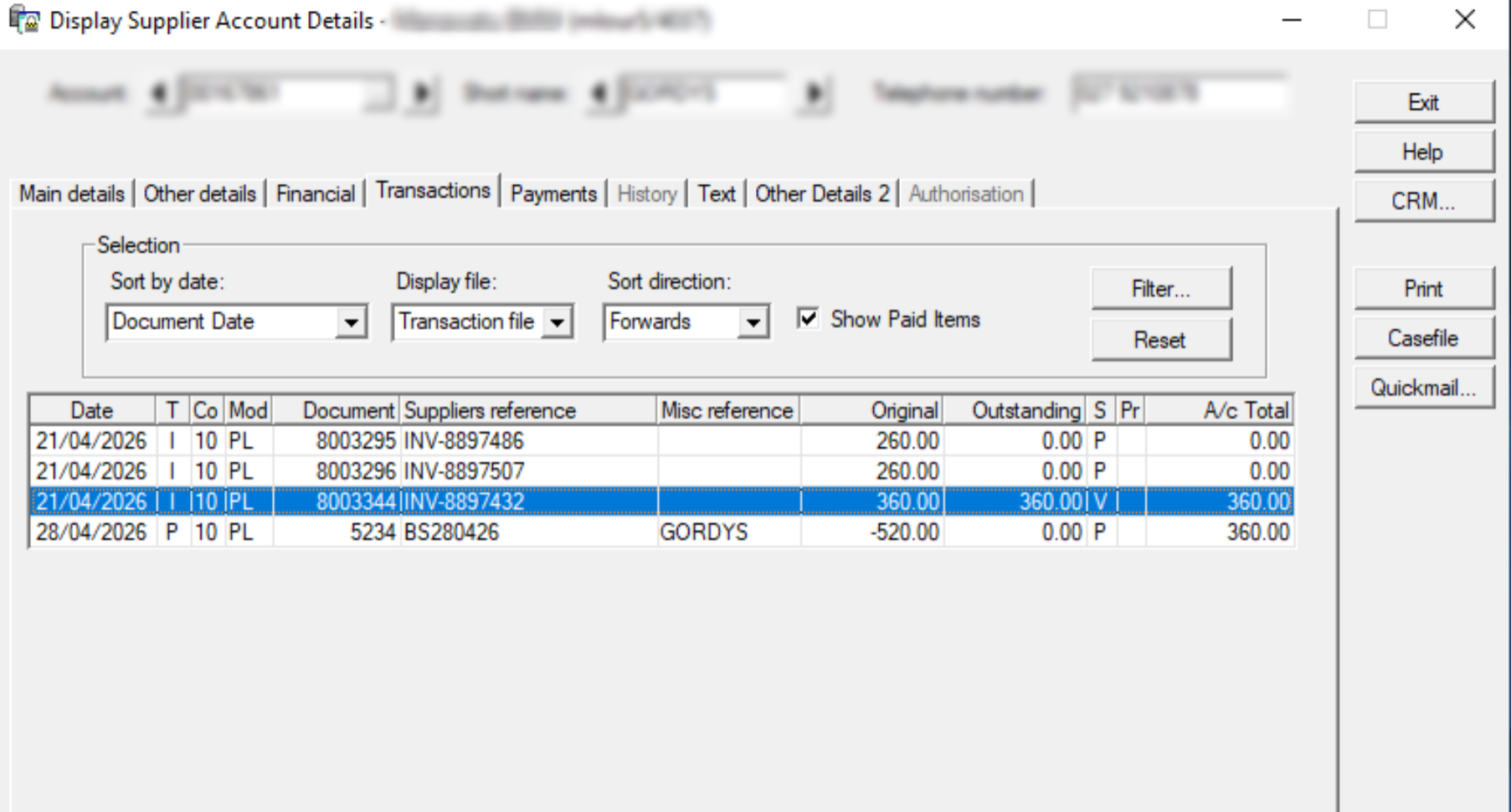Click the title bar application icon
This screenshot has width=1511, height=812.
pos(24,19)
